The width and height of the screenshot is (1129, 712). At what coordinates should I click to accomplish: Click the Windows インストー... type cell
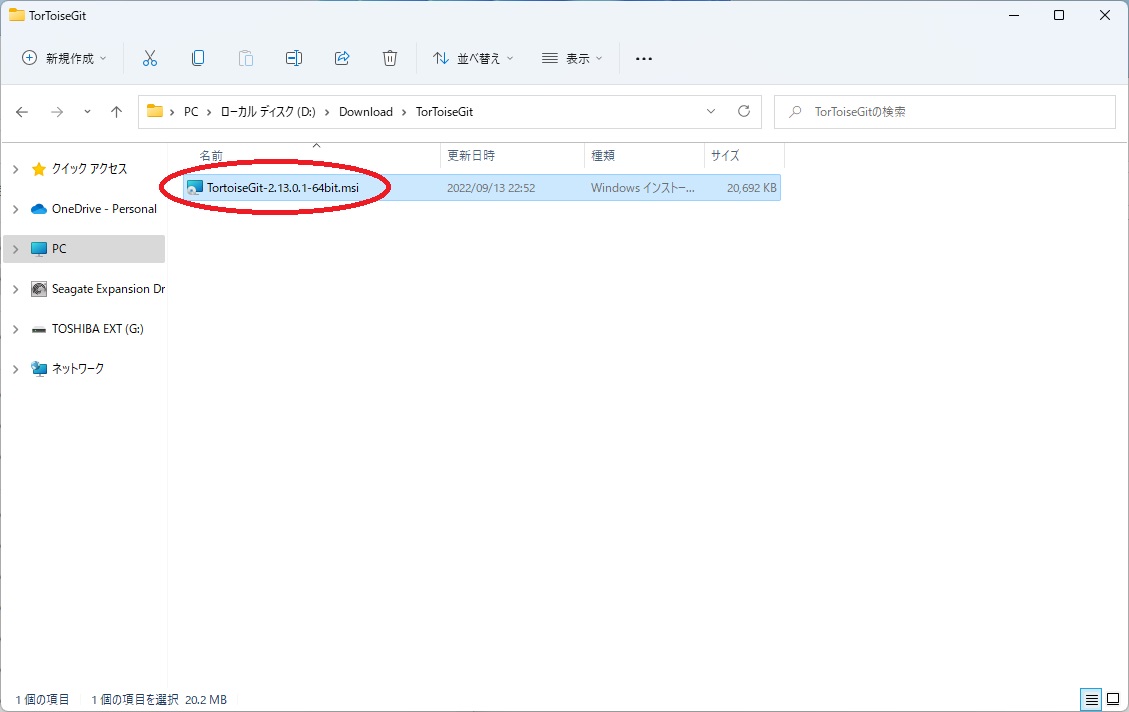coord(643,188)
